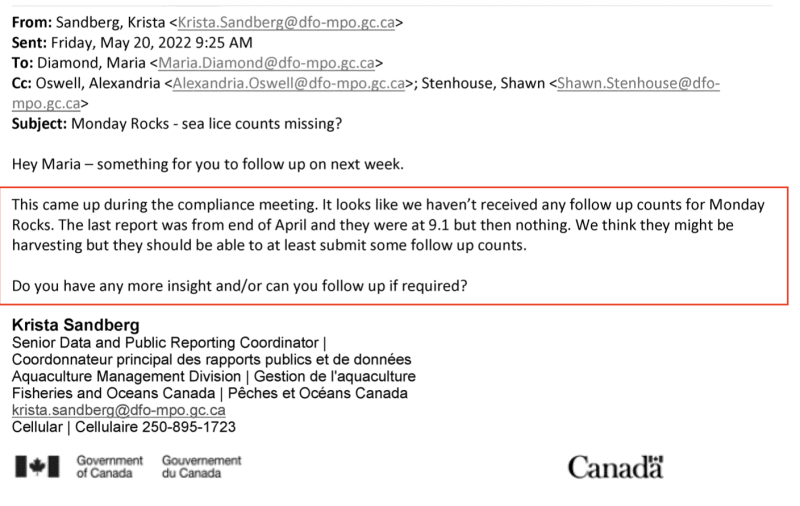The width and height of the screenshot is (800, 506).
Task: Click 'Fisheries and Oceans Canada' text
Action: pyautogui.click(x=109, y=393)
